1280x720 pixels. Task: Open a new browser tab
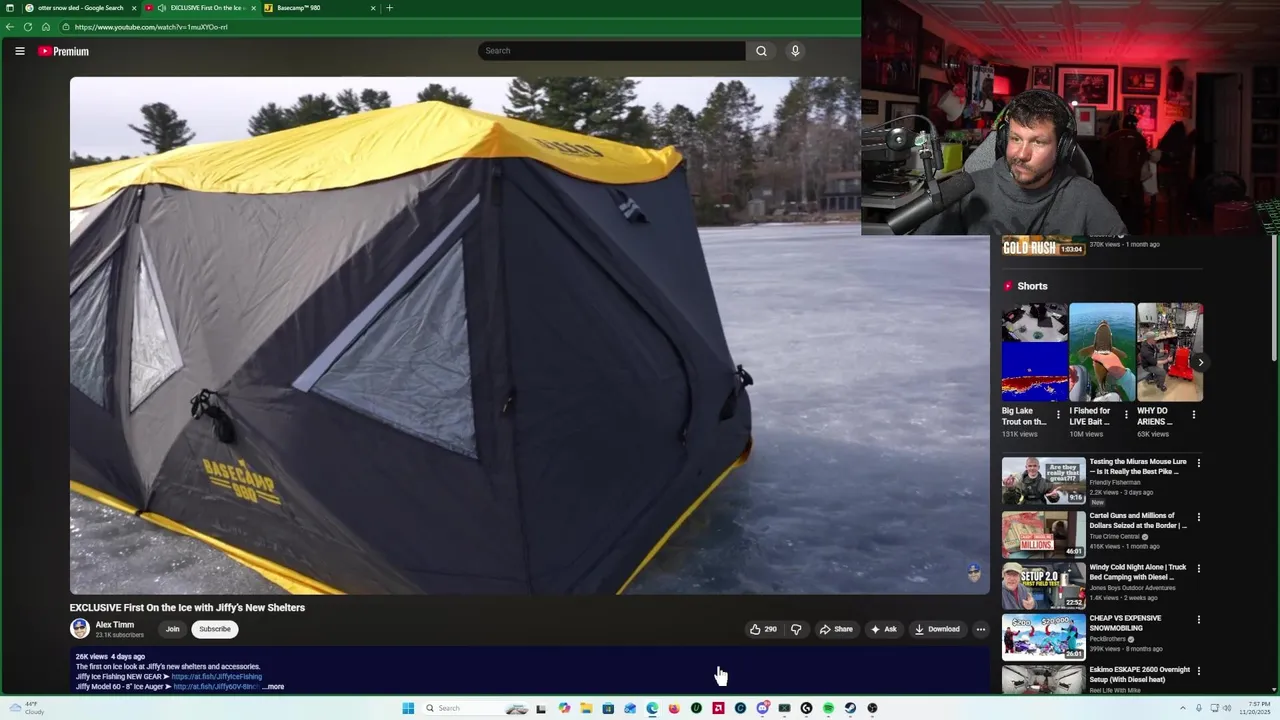point(389,8)
